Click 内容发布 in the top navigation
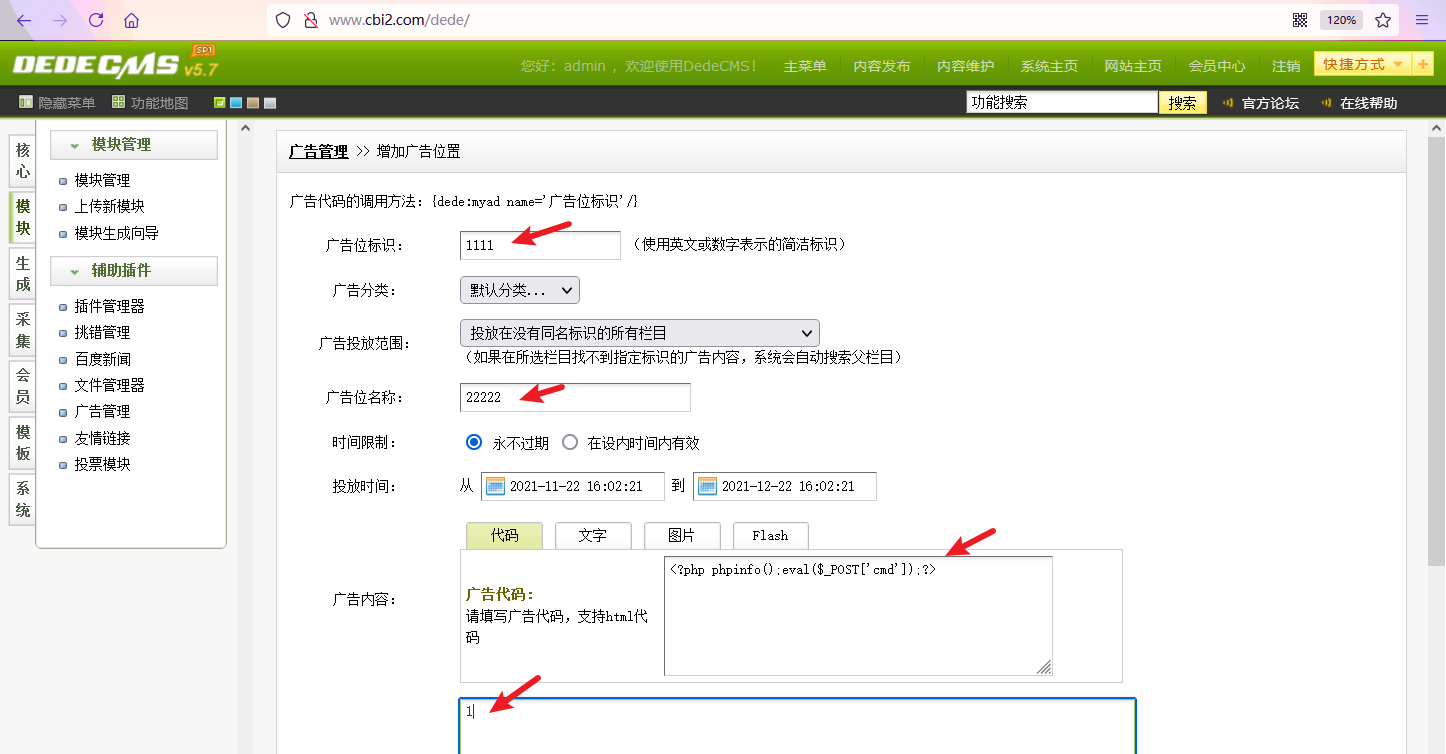Screen dimensions: 1446x754 point(882,66)
